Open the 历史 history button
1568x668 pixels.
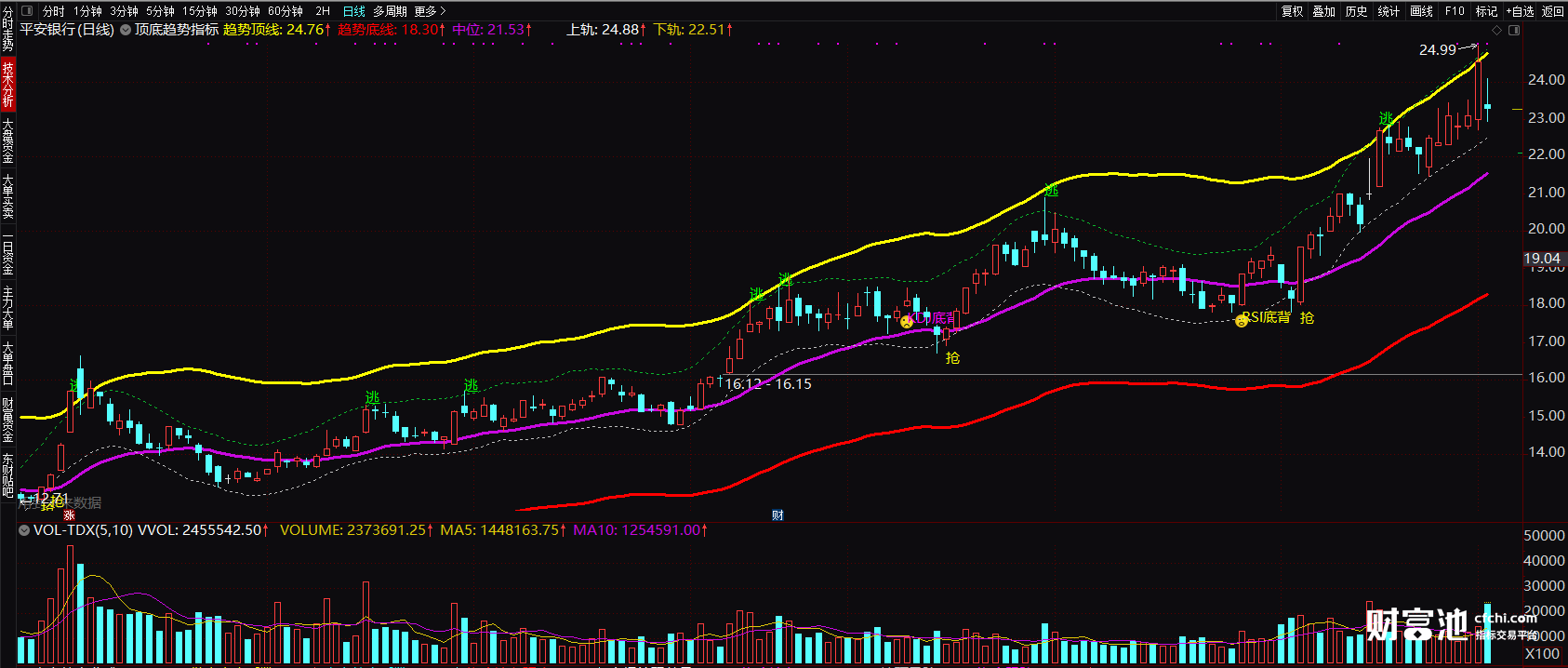1356,11
